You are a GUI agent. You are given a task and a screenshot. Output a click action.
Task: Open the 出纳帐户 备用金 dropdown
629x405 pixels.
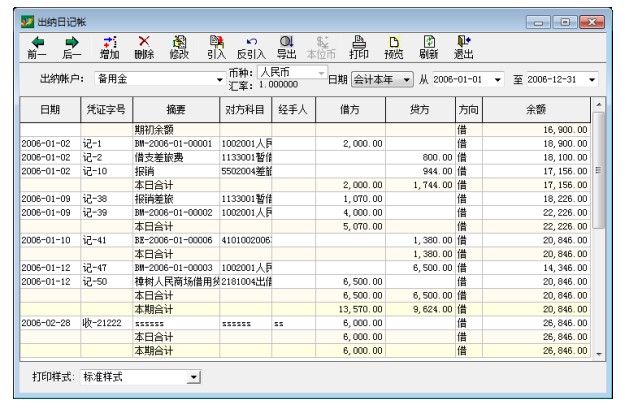219,79
